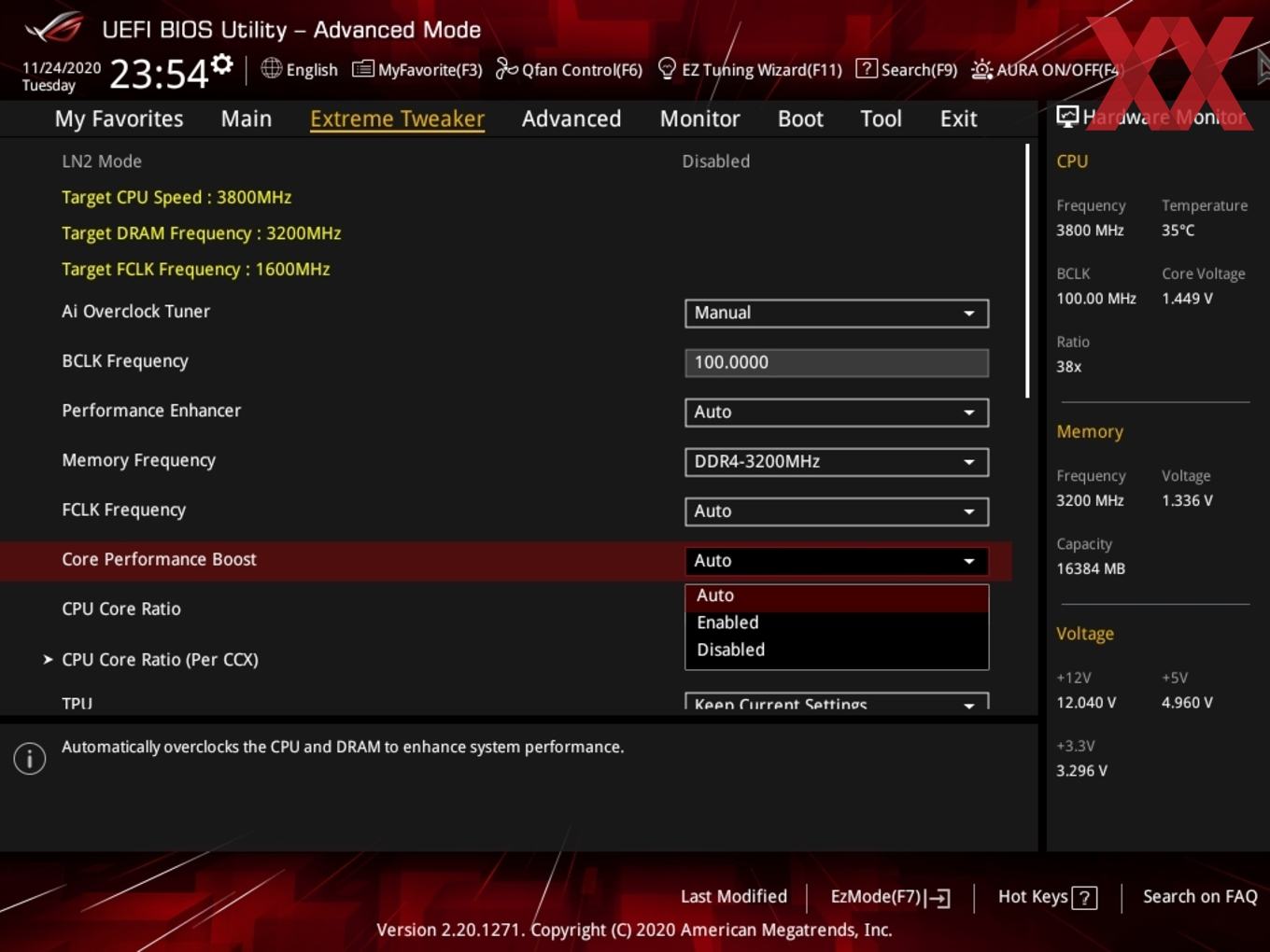This screenshot has width=1270, height=952.
Task: Click the Search question mark icon
Action: tap(867, 68)
